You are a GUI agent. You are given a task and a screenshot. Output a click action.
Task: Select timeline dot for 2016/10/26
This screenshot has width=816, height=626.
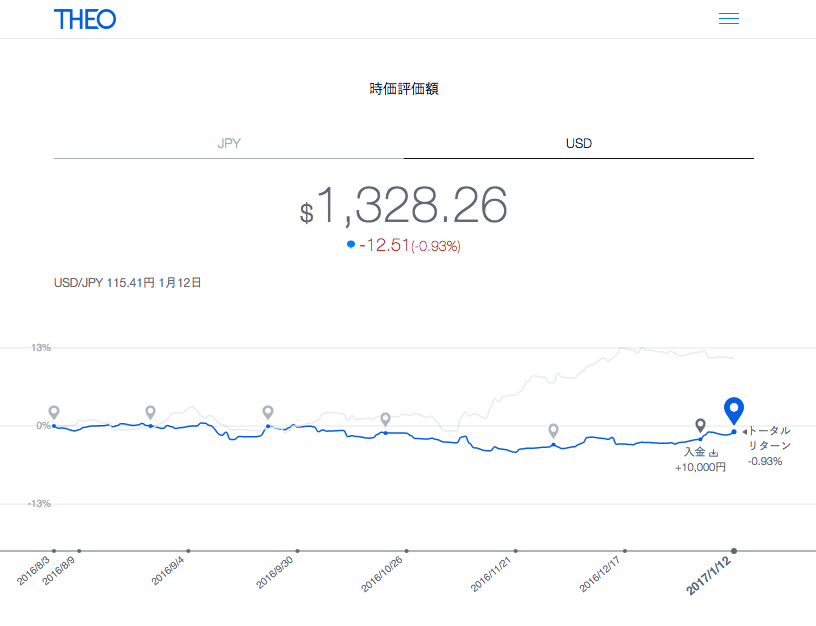[406, 551]
